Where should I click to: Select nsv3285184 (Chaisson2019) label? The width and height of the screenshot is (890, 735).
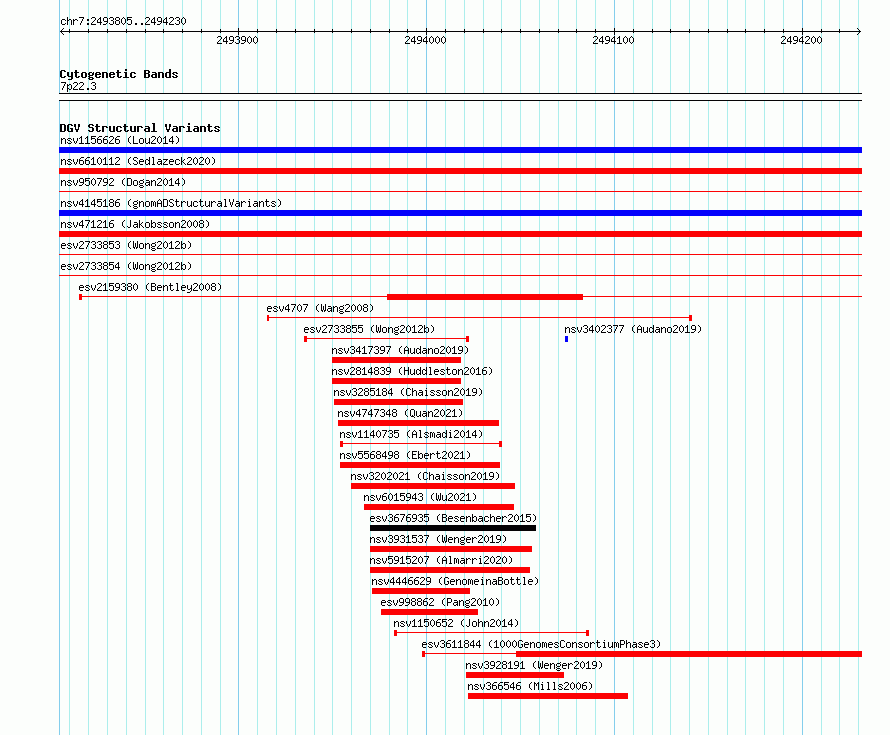[x=408, y=392]
